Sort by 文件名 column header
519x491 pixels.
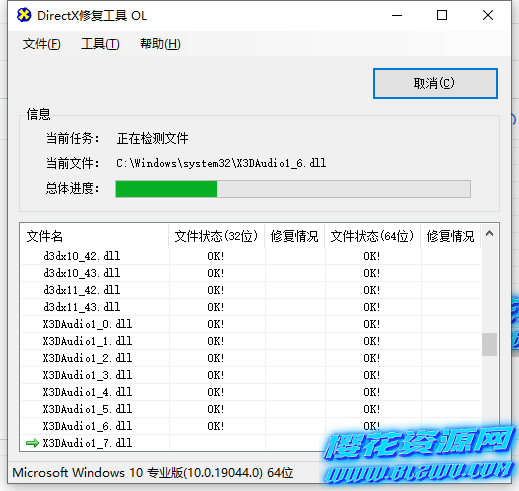click(94, 236)
